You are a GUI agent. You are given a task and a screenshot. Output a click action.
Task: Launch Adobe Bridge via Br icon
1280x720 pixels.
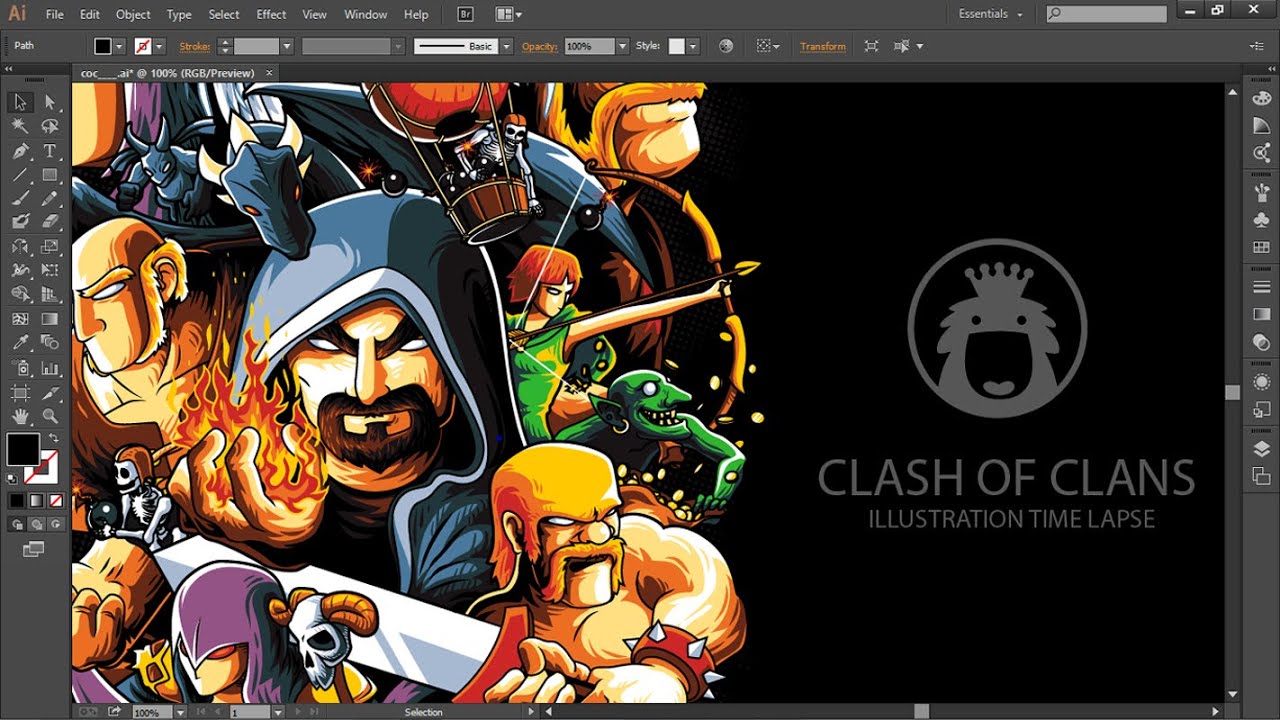click(465, 14)
